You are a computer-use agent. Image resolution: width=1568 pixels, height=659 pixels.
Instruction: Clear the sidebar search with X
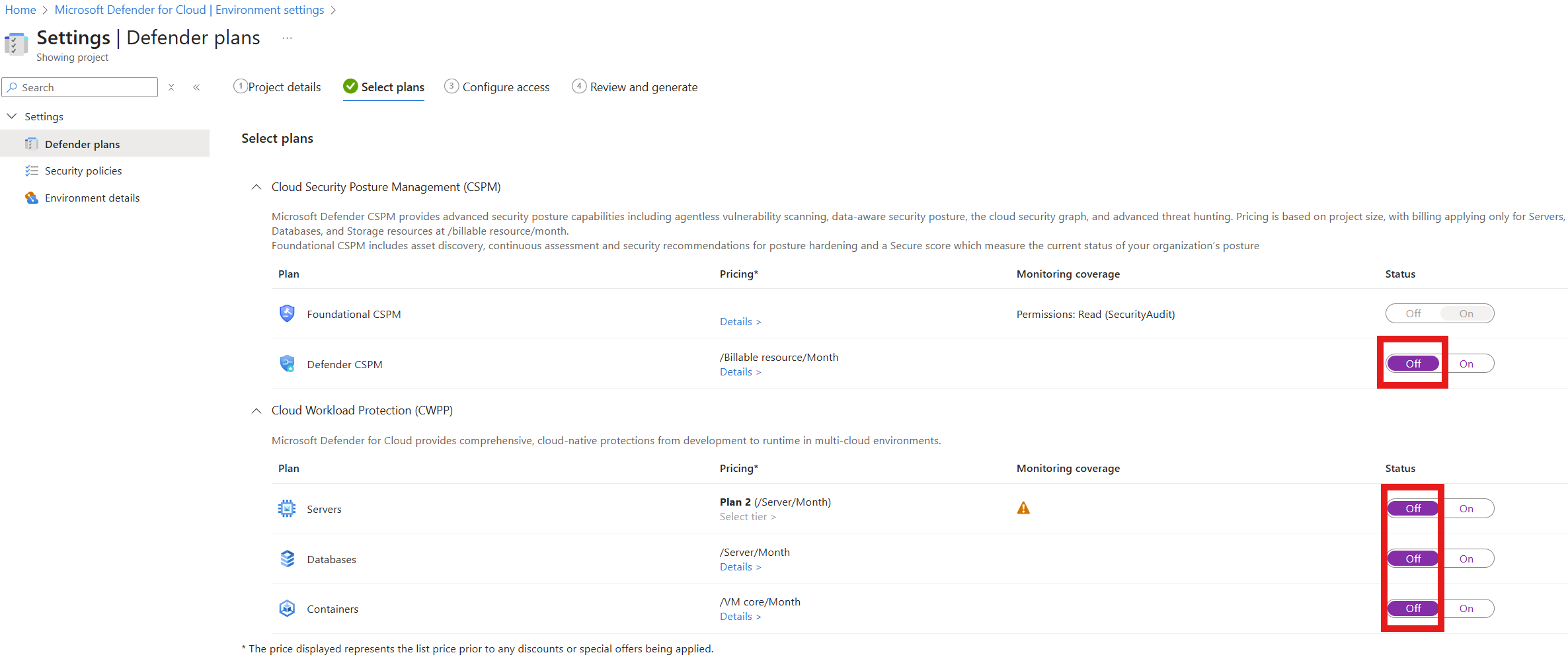[x=171, y=87]
